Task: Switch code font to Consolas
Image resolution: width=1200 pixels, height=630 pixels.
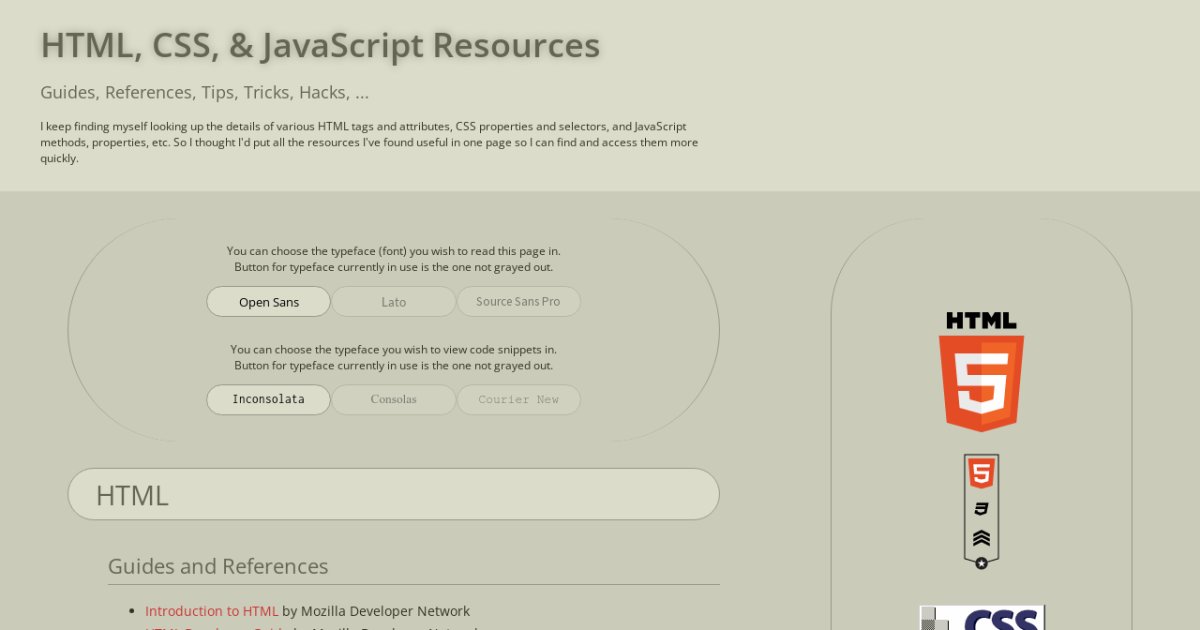Action: (x=393, y=400)
